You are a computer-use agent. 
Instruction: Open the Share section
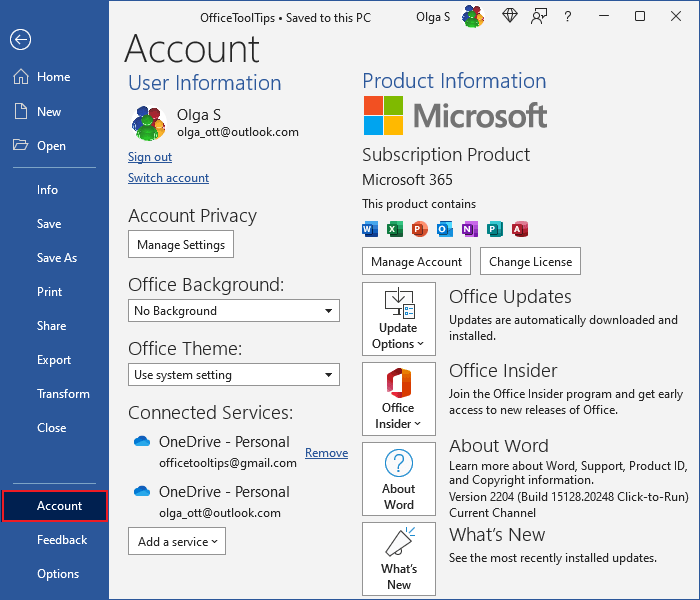click(51, 326)
